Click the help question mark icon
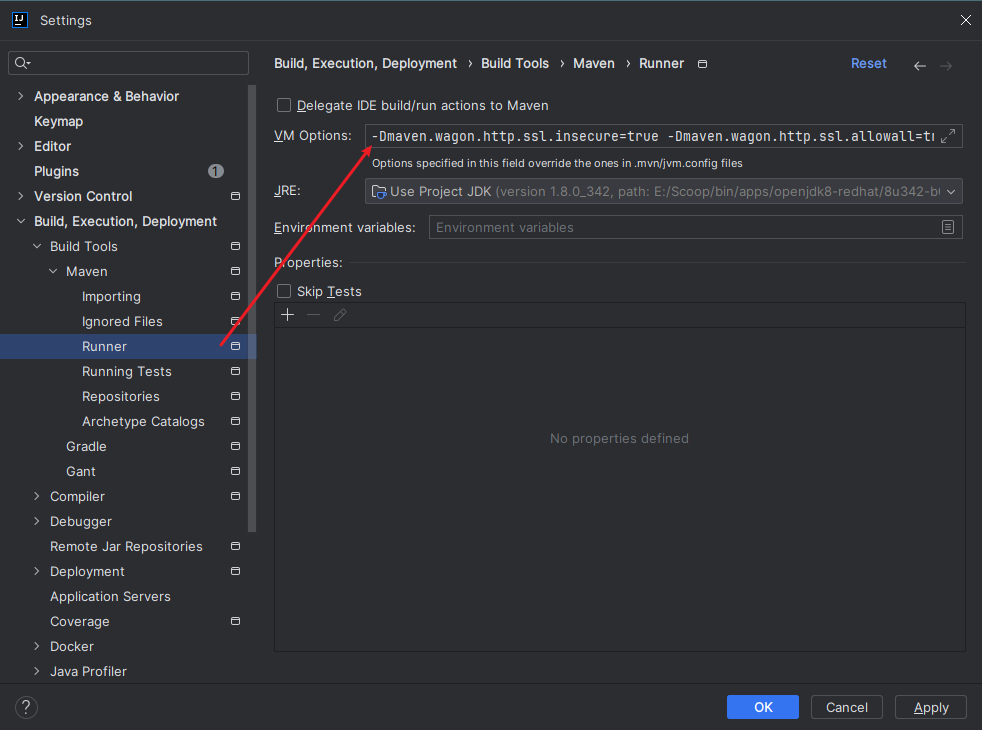The width and height of the screenshot is (982, 730). point(26,707)
